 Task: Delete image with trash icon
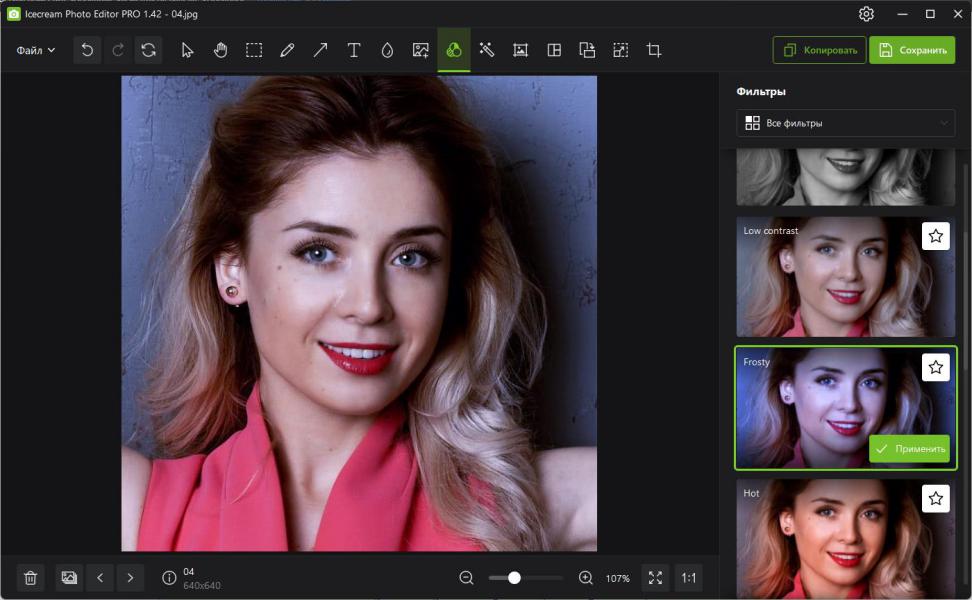pyautogui.click(x=30, y=578)
